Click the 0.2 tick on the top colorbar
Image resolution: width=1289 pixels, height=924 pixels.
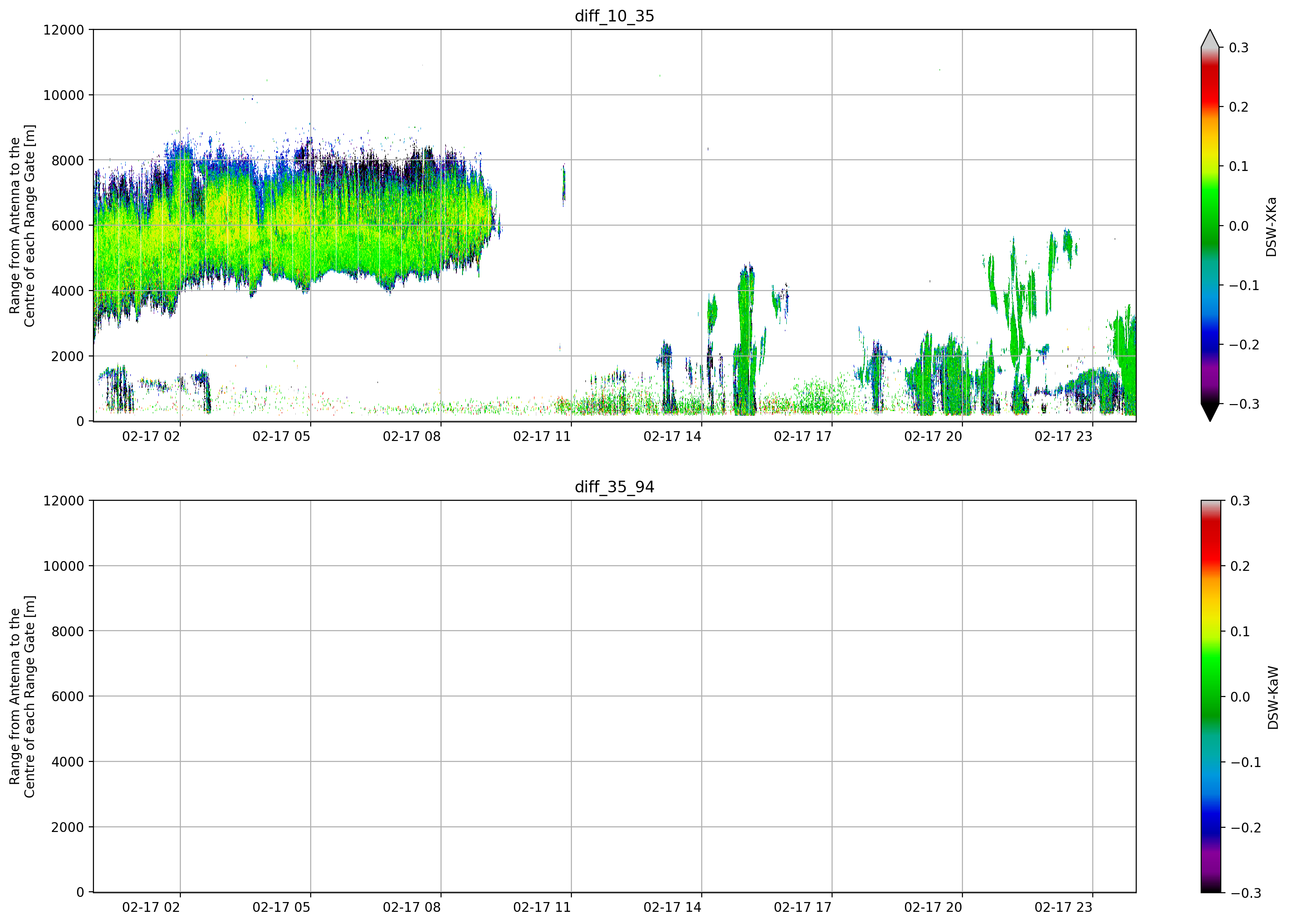[x=1239, y=107]
